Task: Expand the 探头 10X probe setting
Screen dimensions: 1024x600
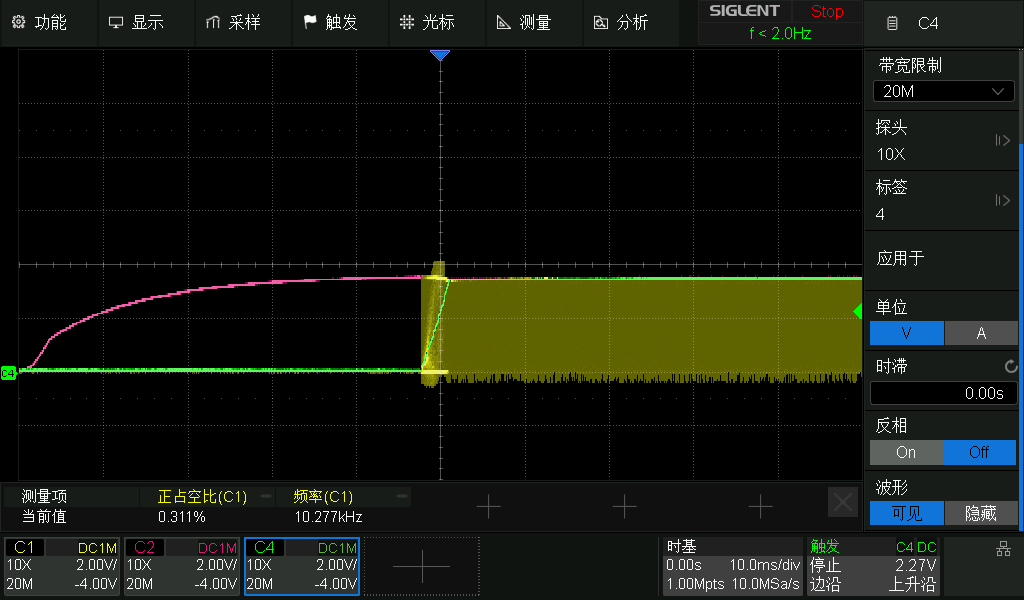Action: click(941, 140)
